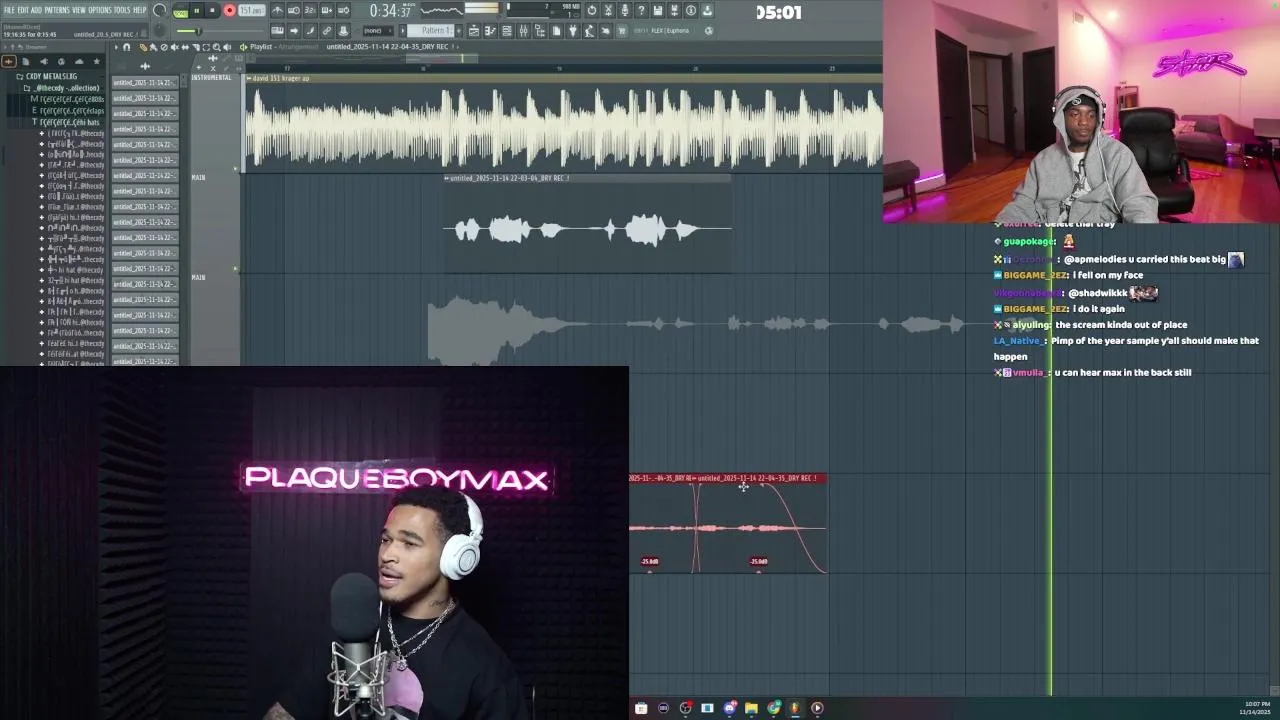Open the Piano roll view icon
The width and height of the screenshot is (1280, 720).
(x=490, y=31)
